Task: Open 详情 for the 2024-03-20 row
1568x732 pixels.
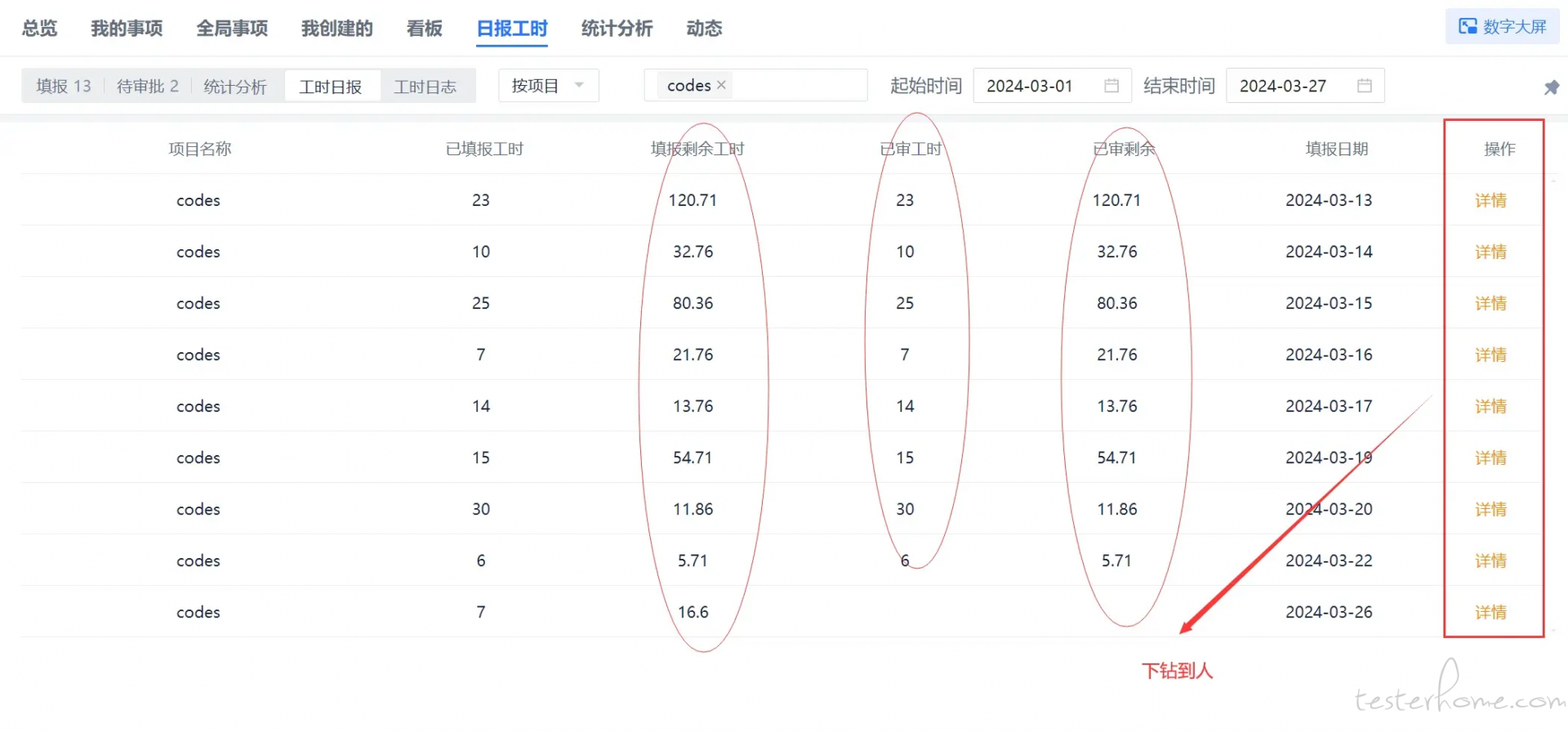Action: pyautogui.click(x=1490, y=509)
